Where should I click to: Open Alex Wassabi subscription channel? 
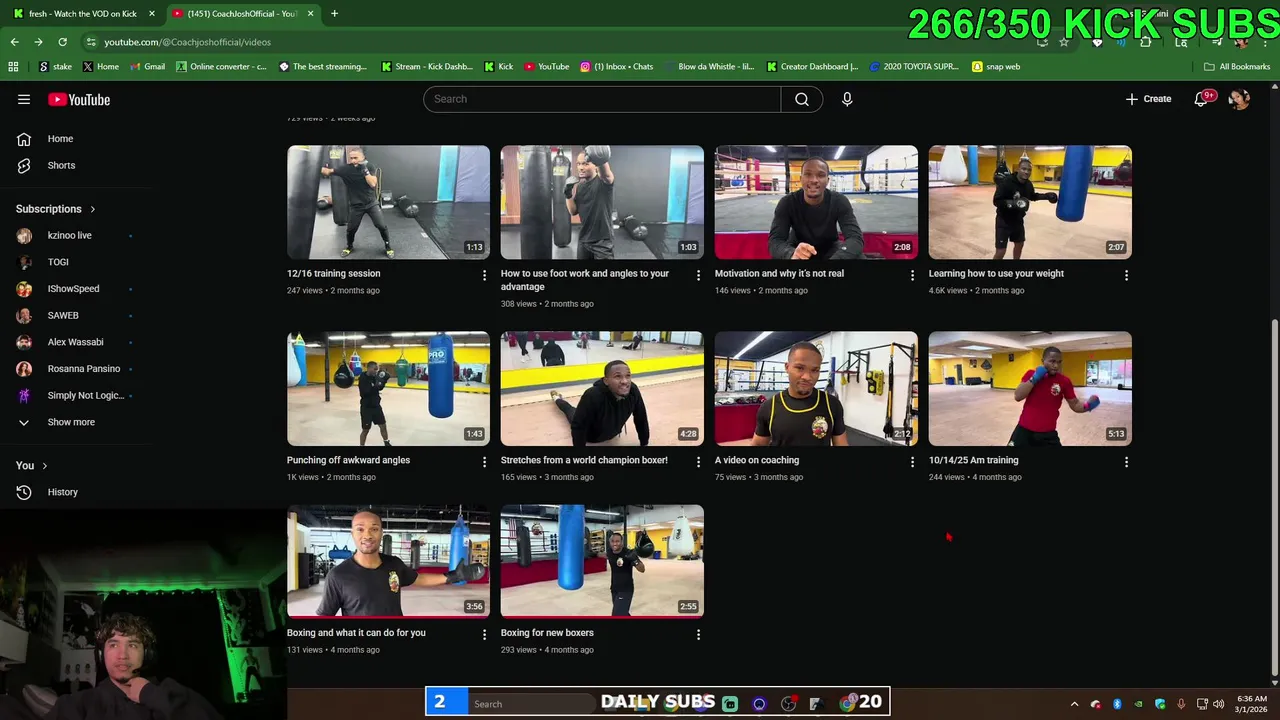(x=75, y=342)
